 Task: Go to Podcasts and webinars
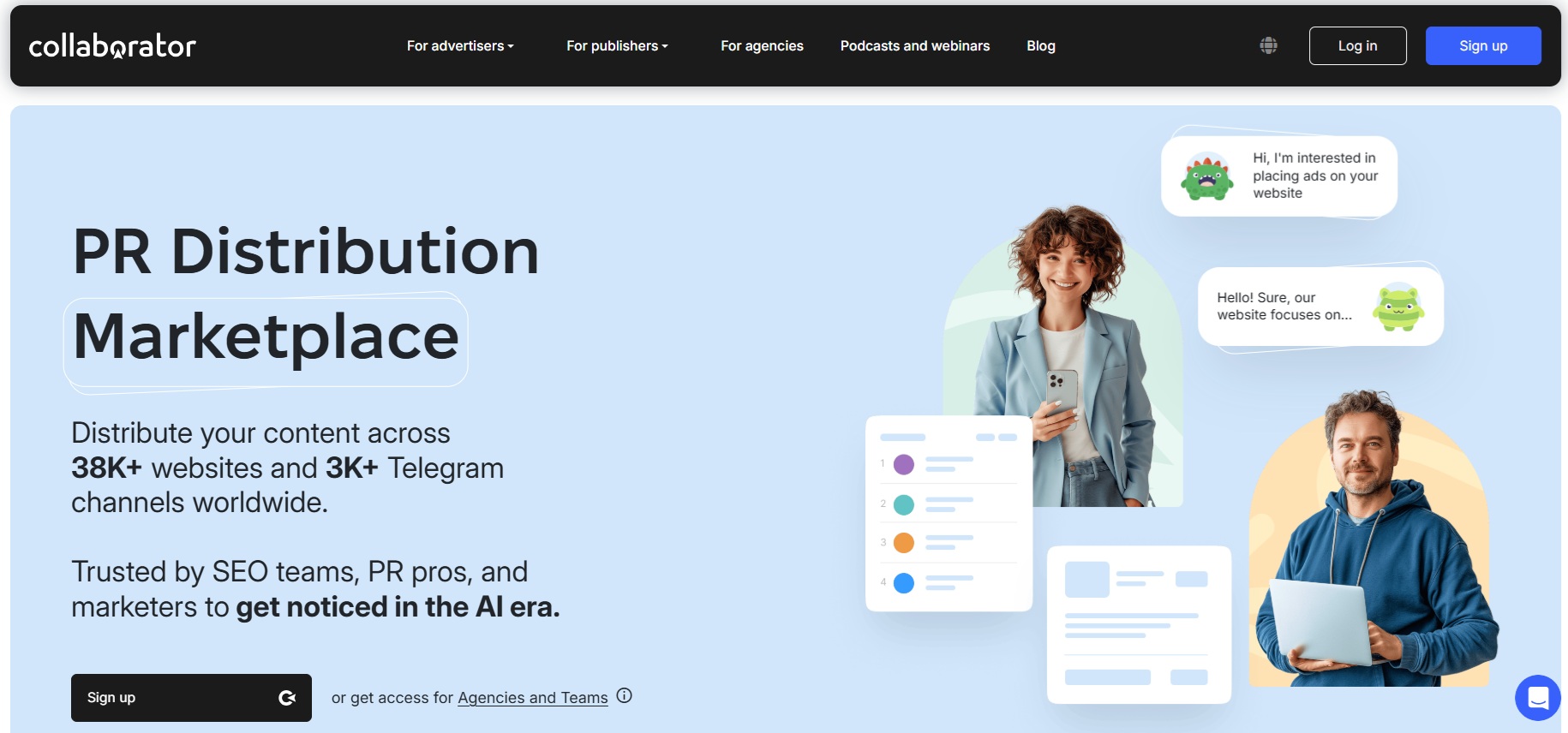(914, 46)
